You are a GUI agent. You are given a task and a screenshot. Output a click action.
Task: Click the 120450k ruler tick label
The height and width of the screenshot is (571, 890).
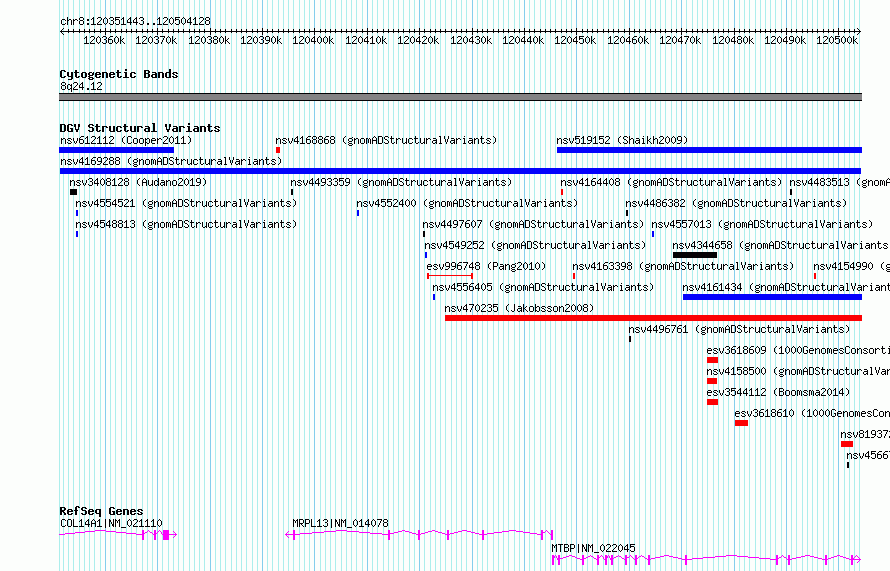(575, 41)
